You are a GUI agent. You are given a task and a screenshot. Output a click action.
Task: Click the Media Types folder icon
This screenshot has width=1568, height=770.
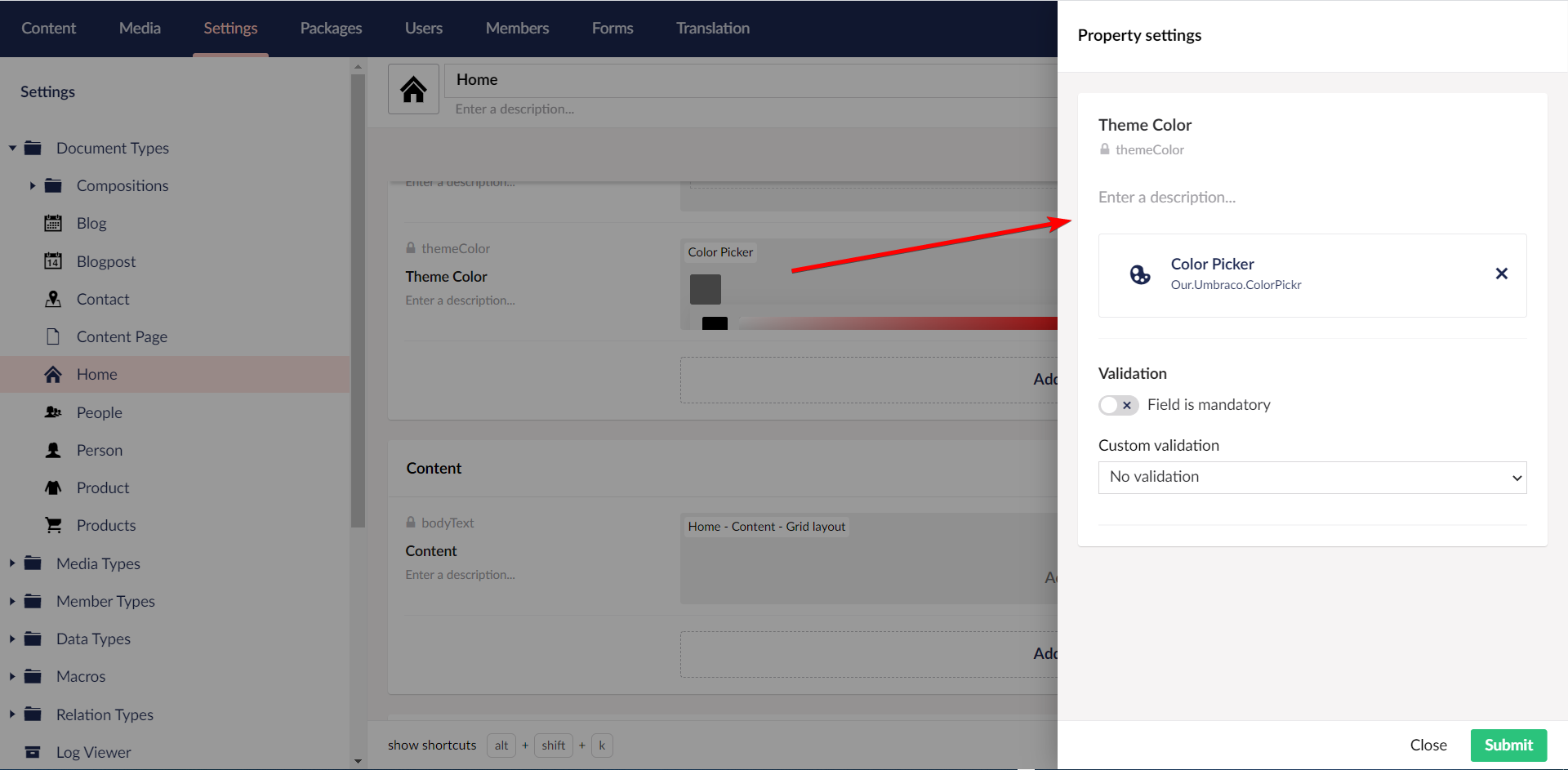pos(33,563)
